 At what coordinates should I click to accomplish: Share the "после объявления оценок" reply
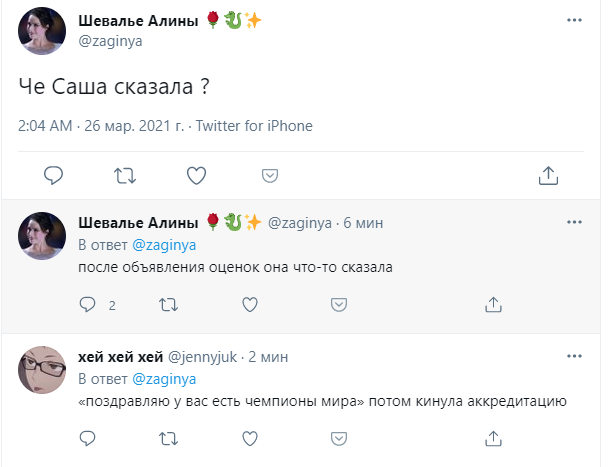[x=493, y=303]
